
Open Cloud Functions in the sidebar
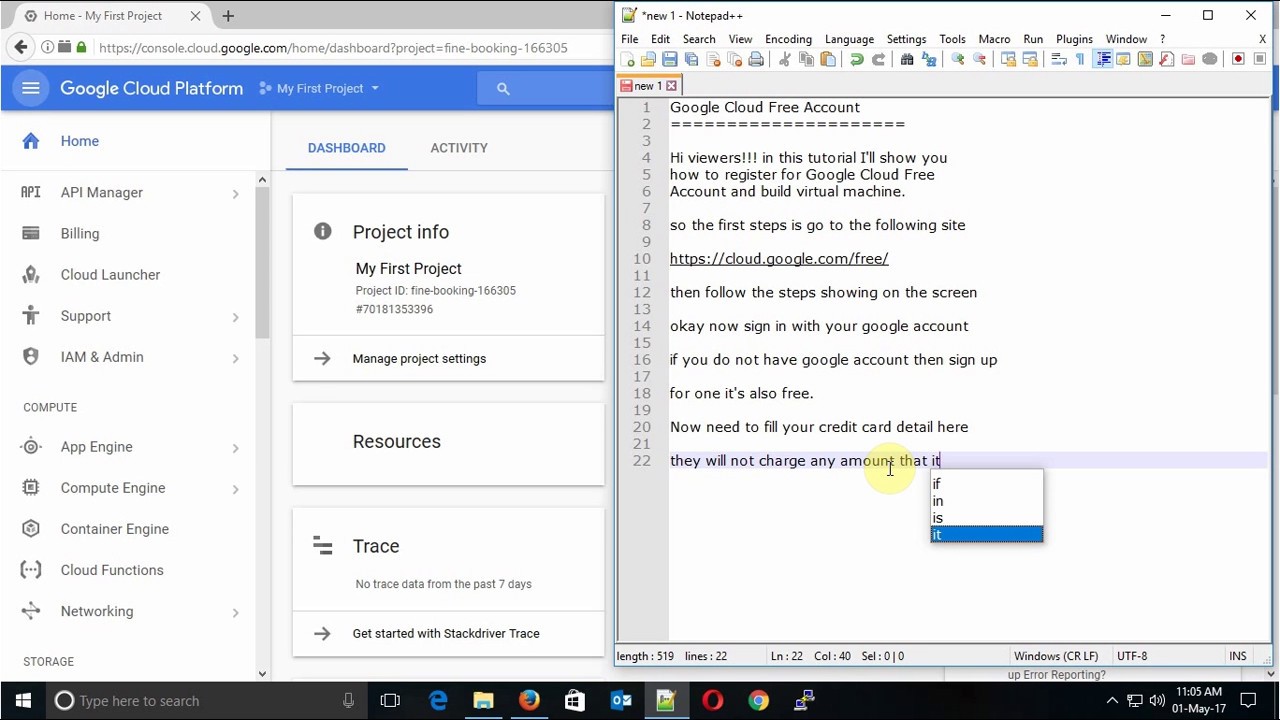[111, 570]
